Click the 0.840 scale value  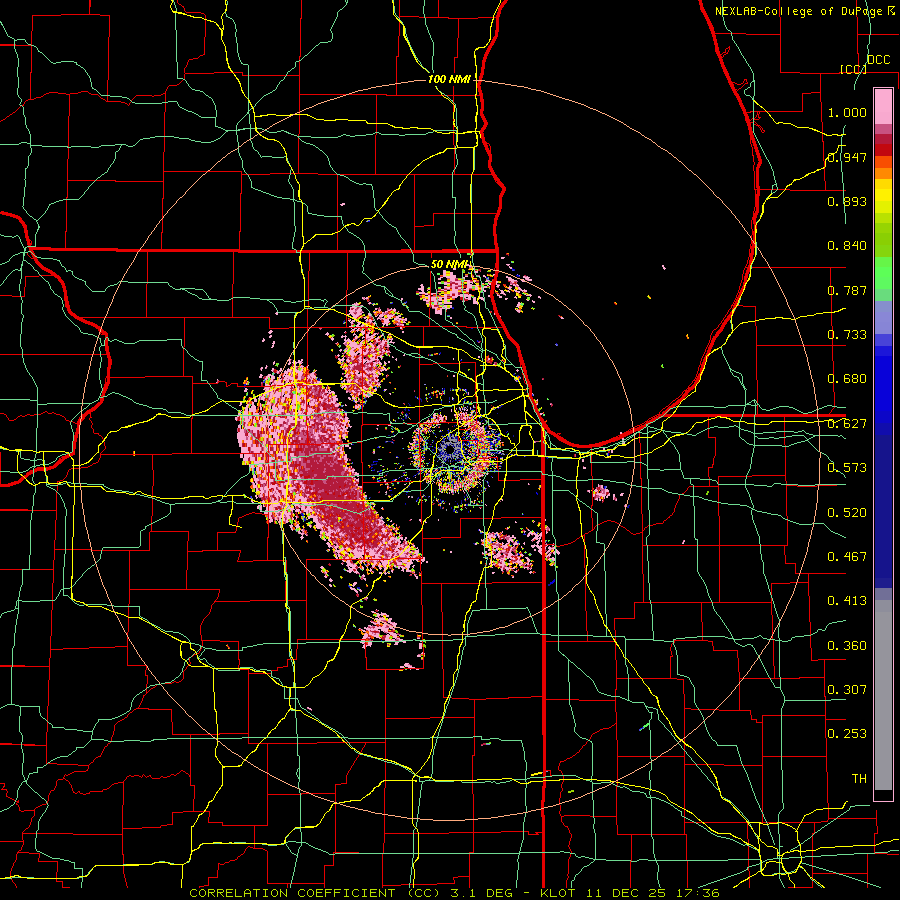pos(847,246)
